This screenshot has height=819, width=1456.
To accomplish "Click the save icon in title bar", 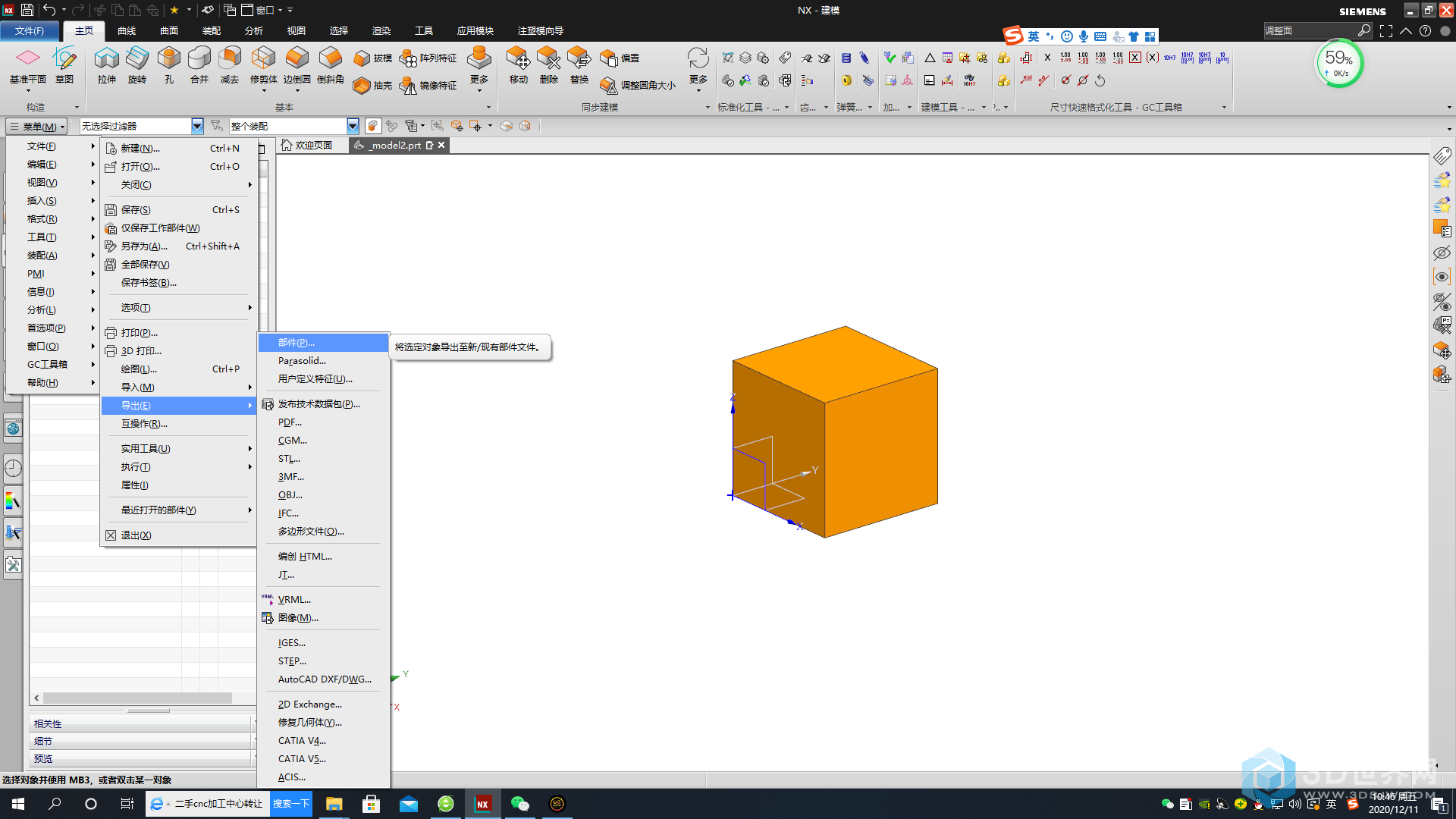I will [x=27, y=10].
